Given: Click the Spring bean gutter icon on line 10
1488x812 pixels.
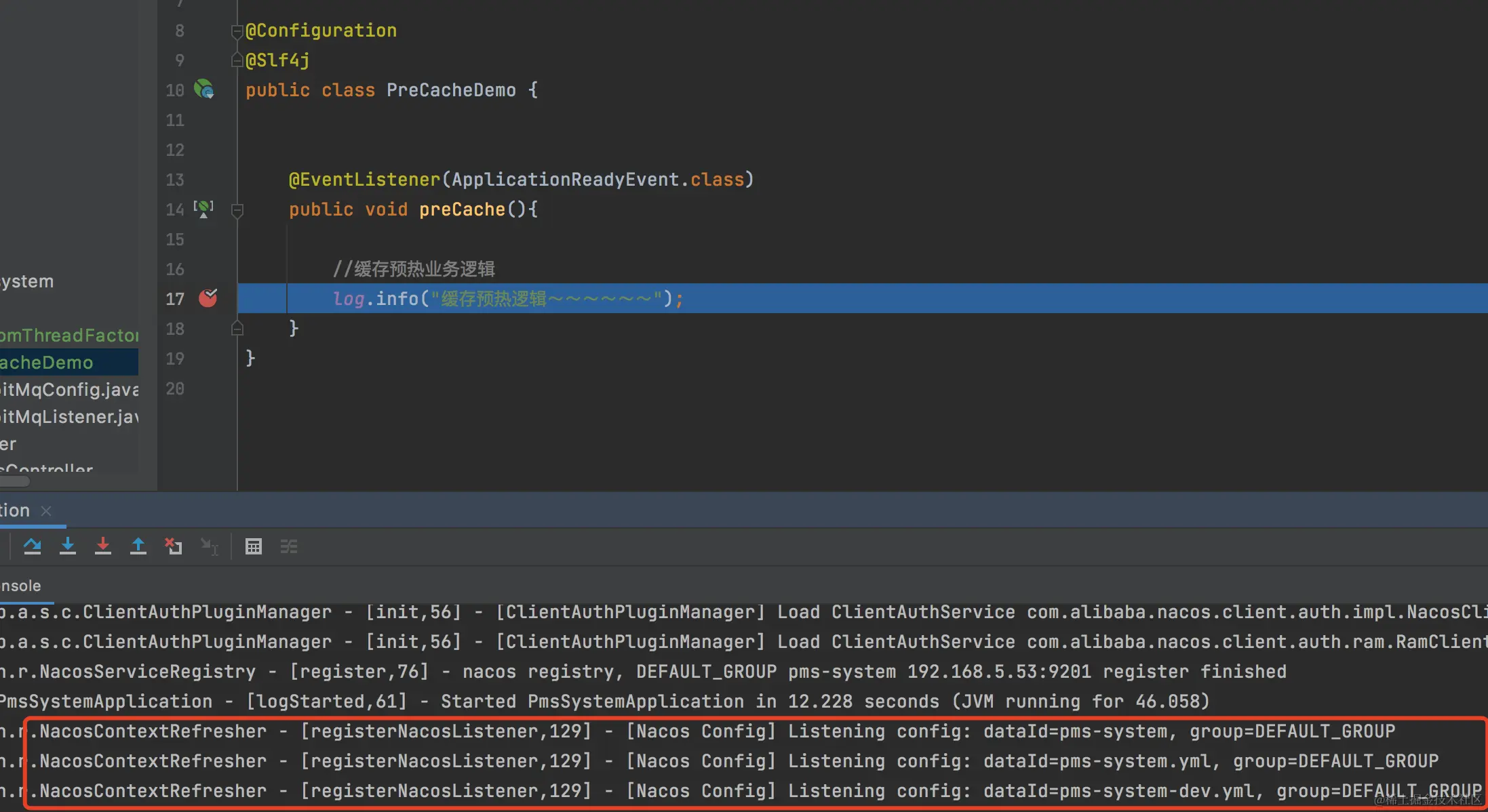Looking at the screenshot, I should click(x=203, y=89).
